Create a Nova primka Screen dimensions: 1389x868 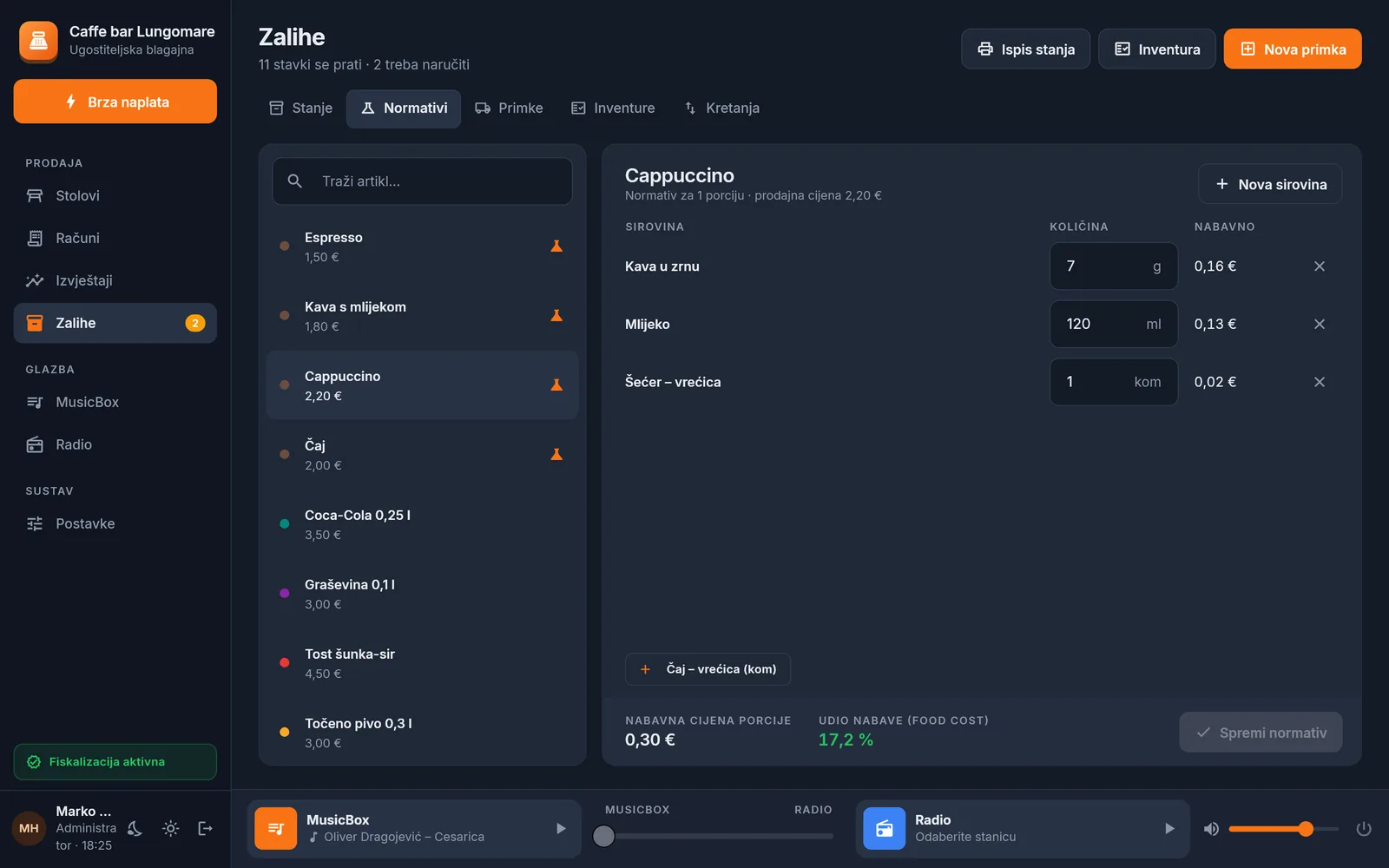pyautogui.click(x=1293, y=49)
